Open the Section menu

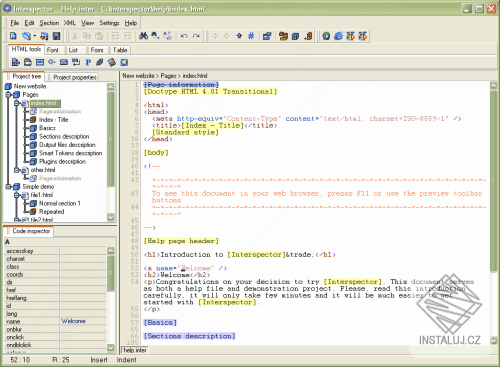click(x=49, y=23)
